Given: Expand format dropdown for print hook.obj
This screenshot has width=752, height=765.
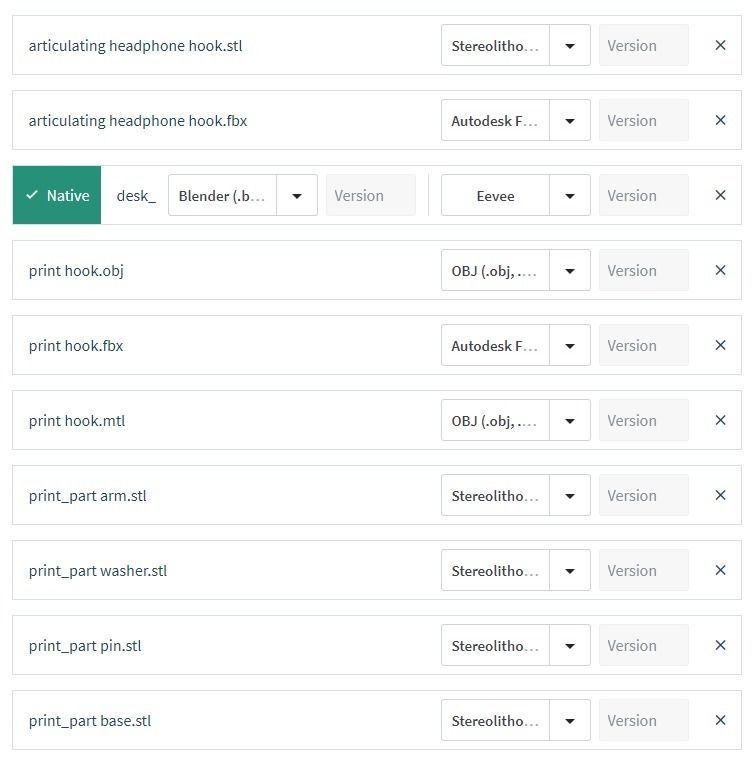Looking at the screenshot, I should 570,271.
